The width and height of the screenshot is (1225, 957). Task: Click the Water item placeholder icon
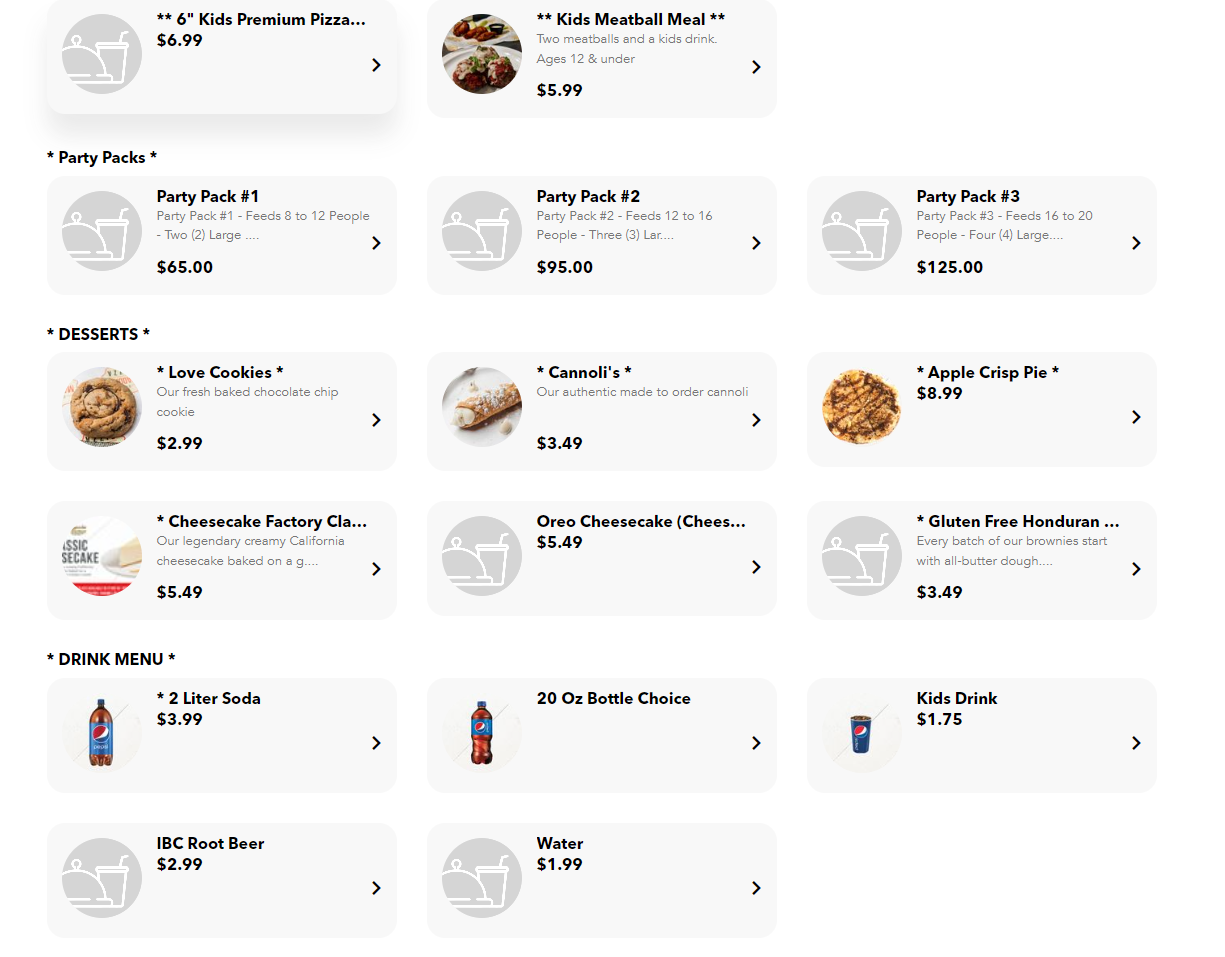click(x=482, y=878)
